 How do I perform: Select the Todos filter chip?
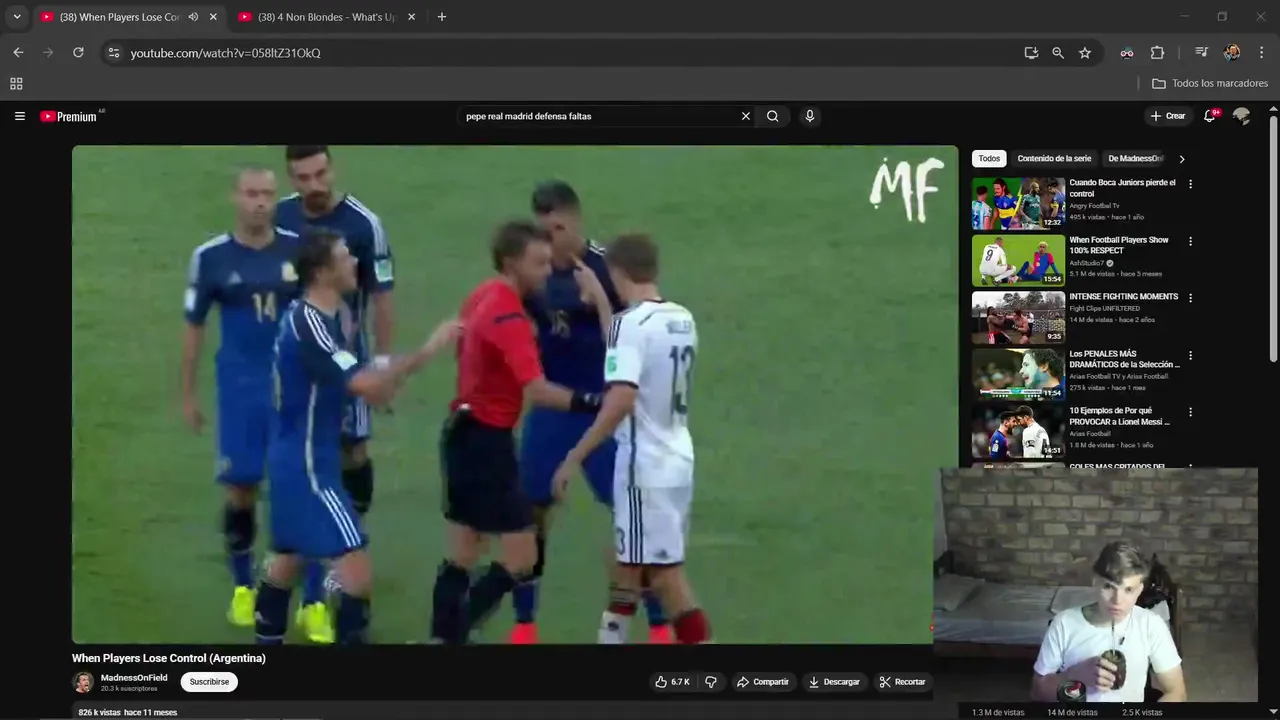pos(989,159)
